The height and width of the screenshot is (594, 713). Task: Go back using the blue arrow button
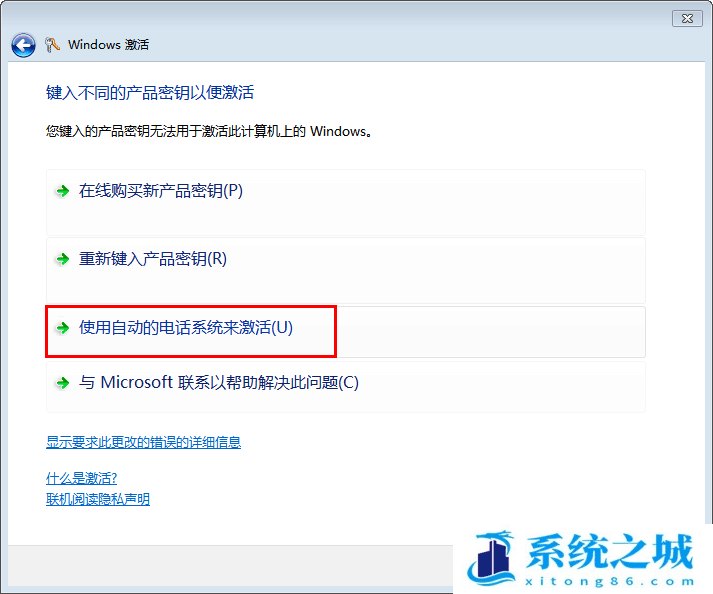tap(23, 45)
